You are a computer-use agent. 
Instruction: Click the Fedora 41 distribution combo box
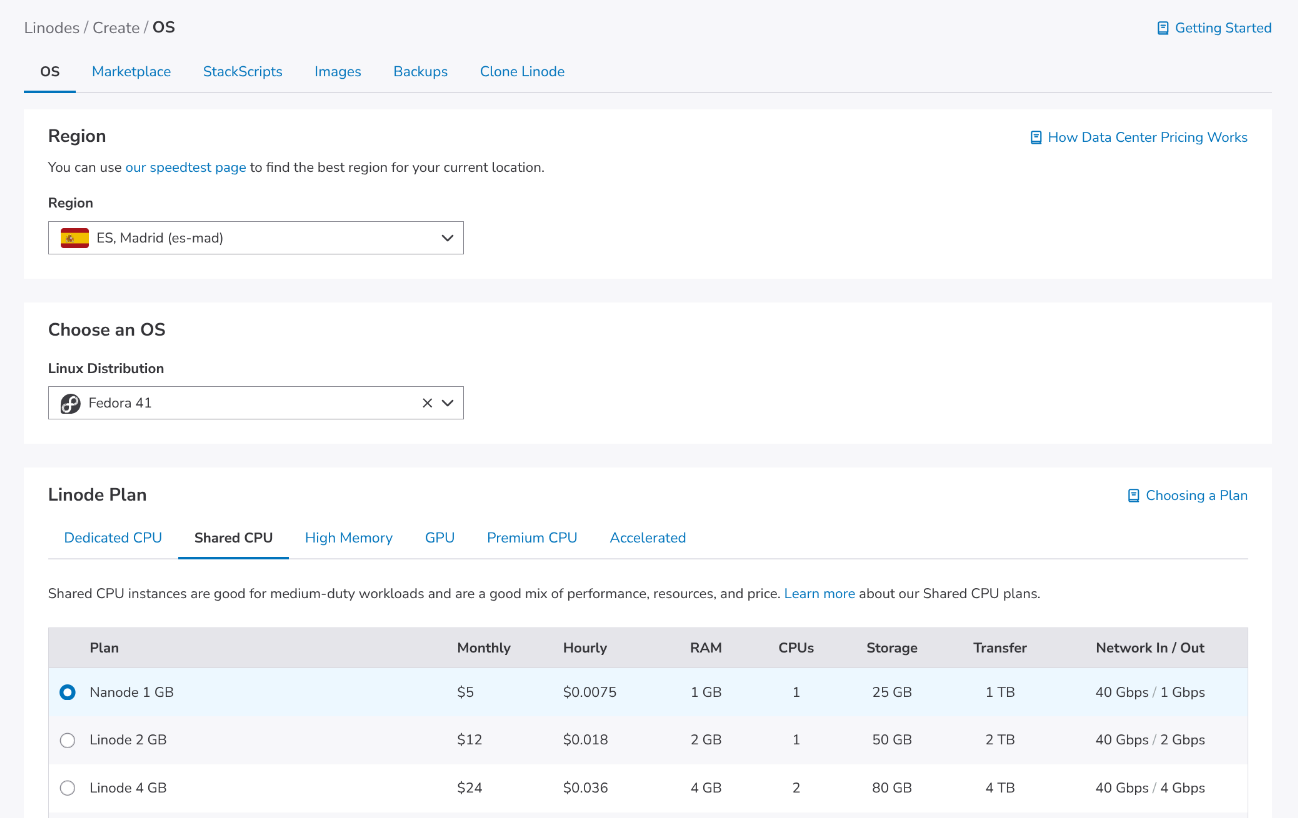[256, 403]
